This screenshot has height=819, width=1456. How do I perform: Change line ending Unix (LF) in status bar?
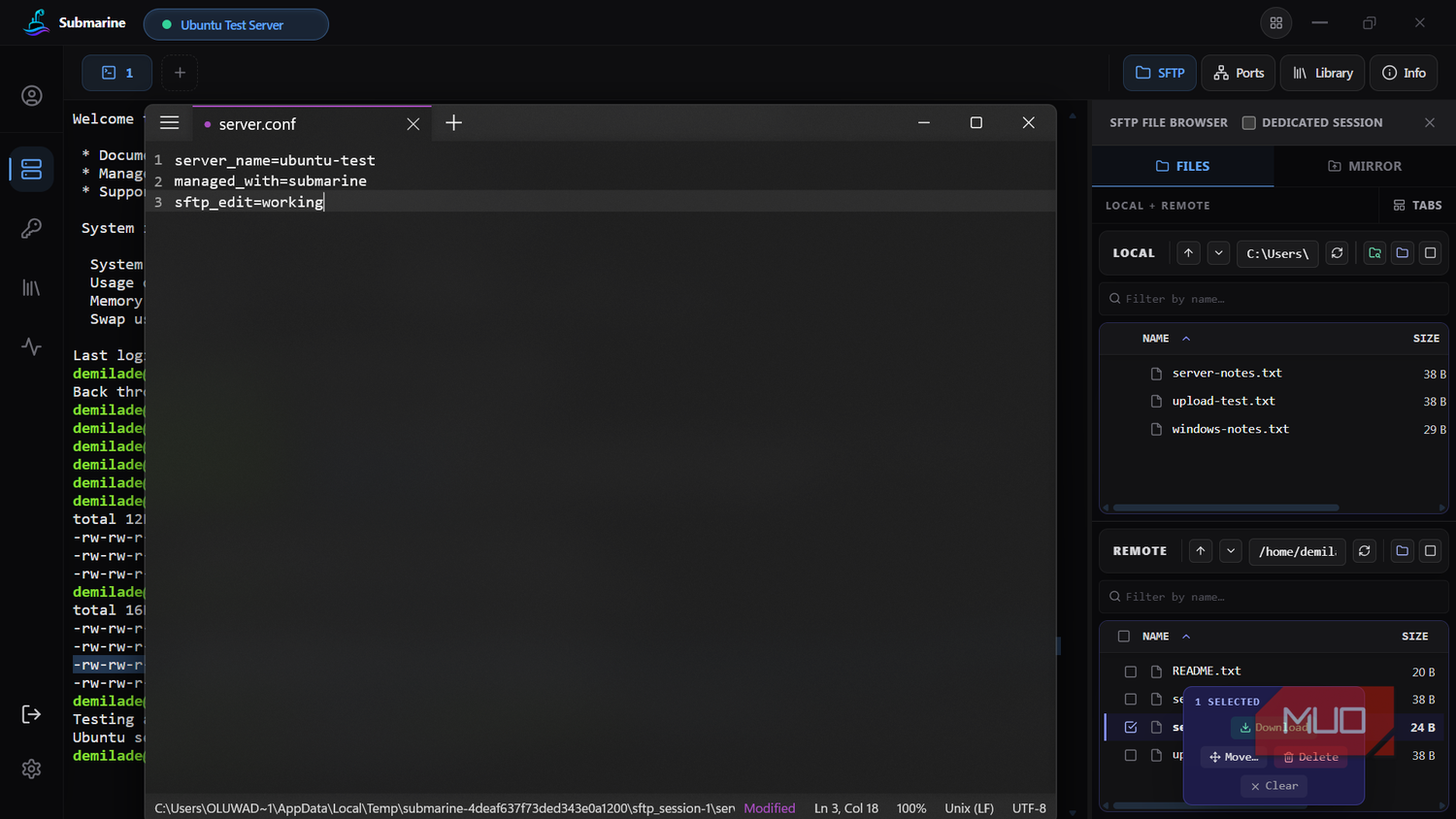point(969,808)
